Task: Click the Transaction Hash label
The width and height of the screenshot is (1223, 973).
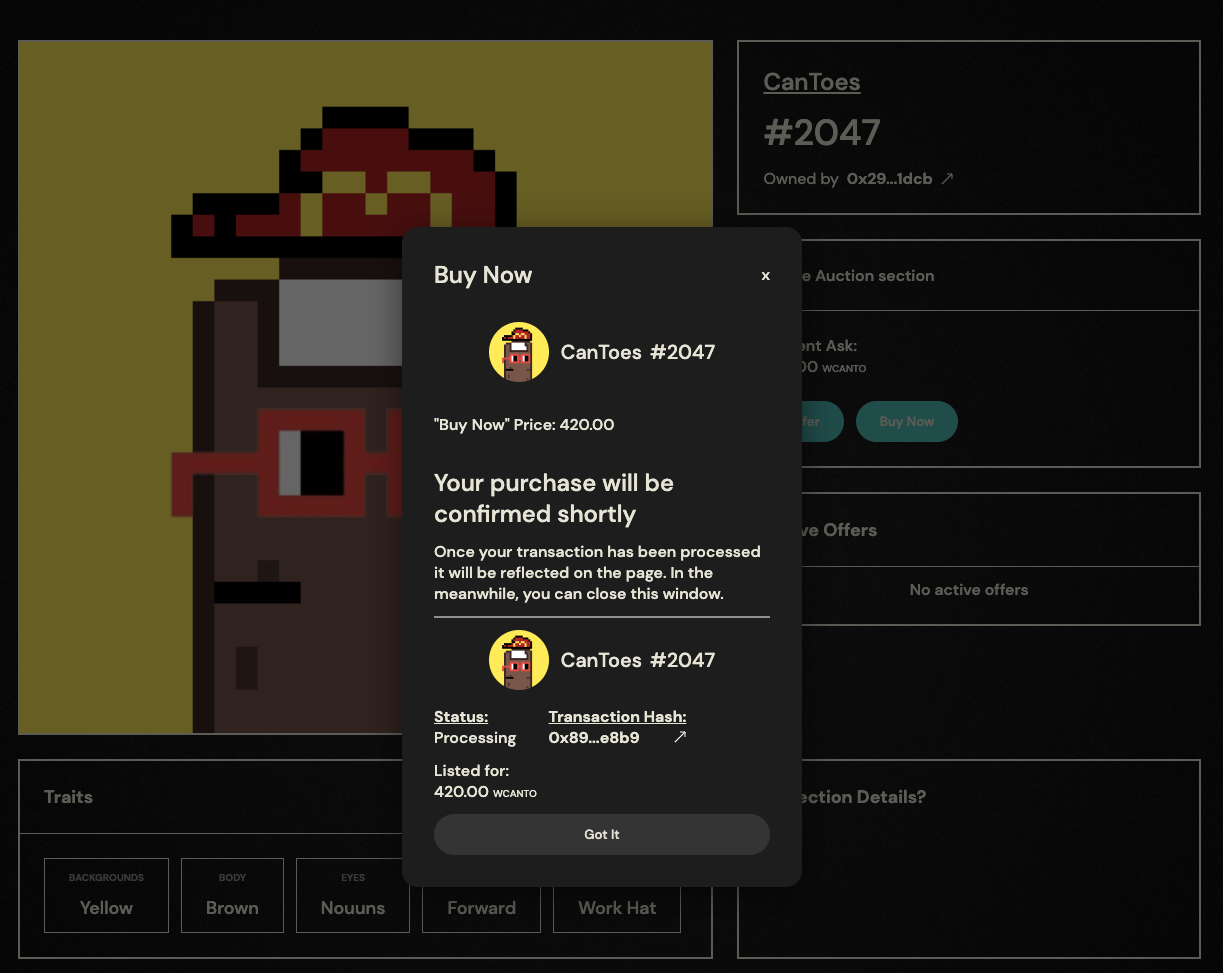Action: coord(617,716)
